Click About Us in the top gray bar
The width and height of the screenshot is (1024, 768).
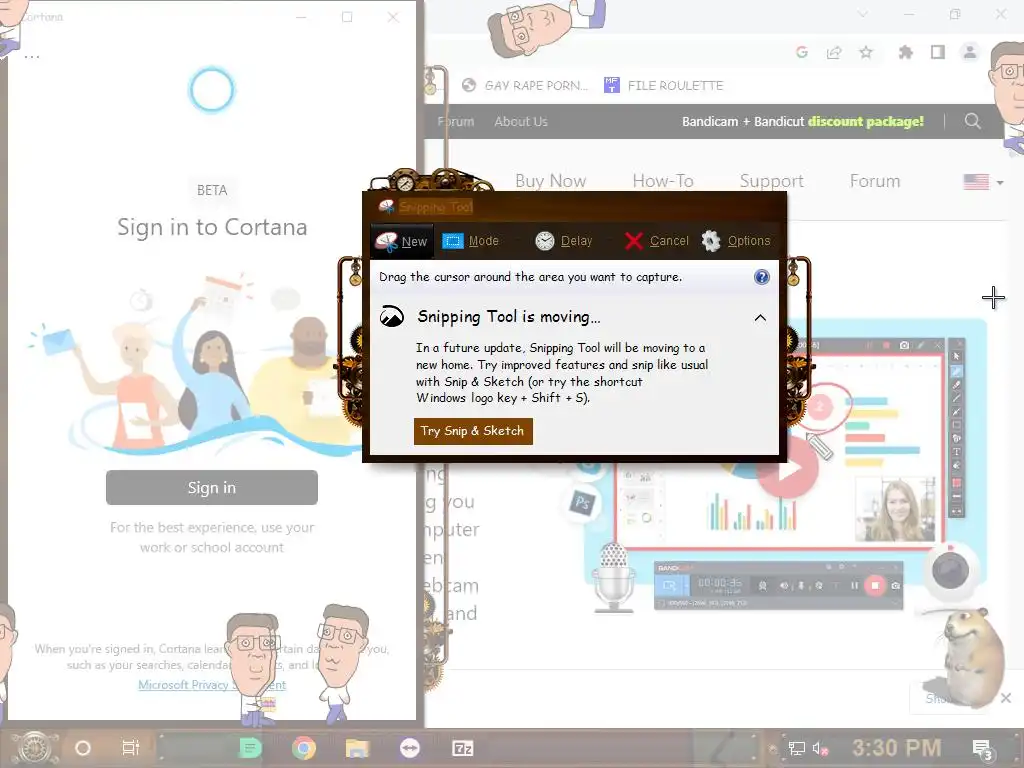coord(520,121)
